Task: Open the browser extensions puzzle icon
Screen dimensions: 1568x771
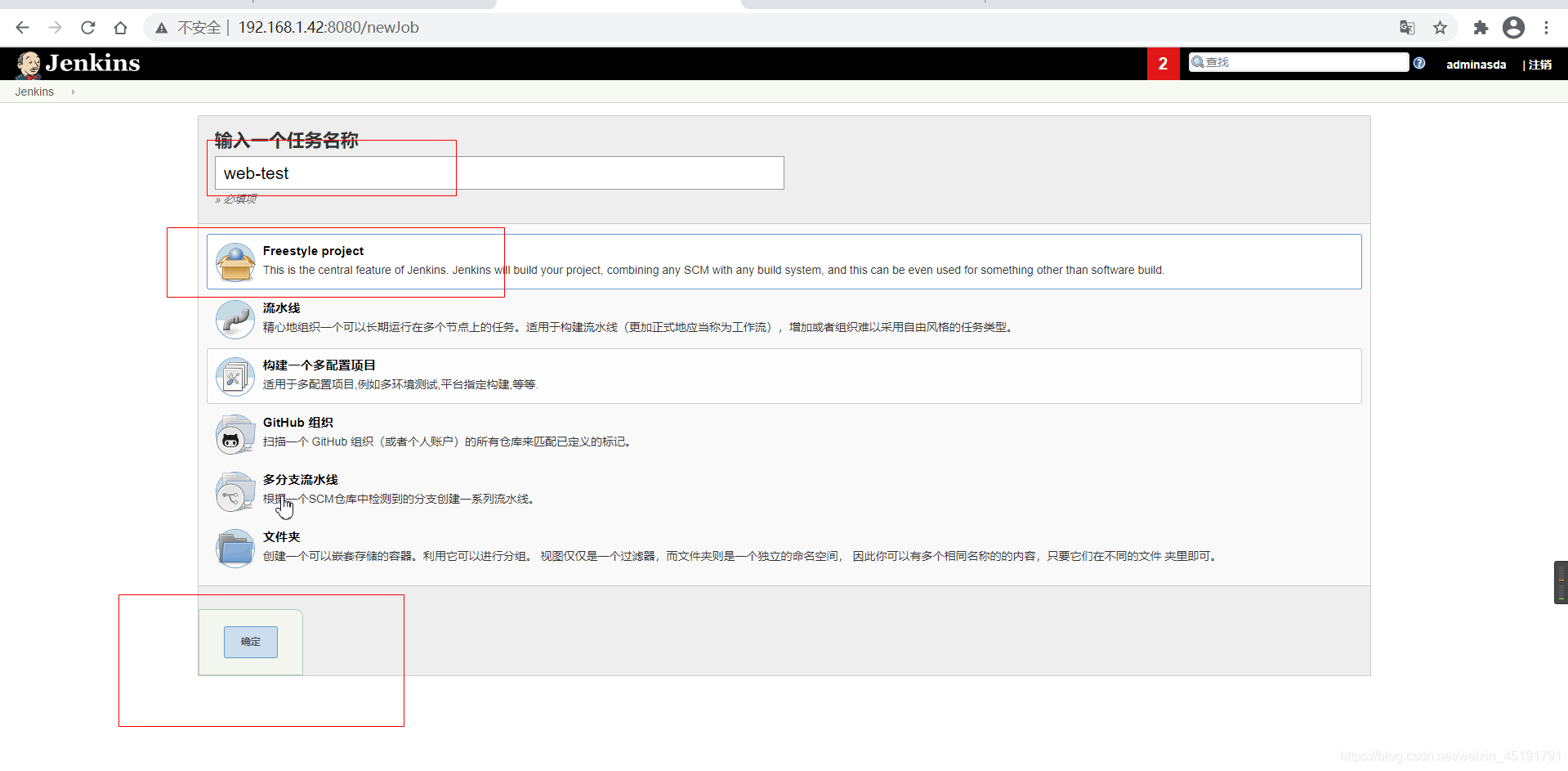Action: [1481, 28]
